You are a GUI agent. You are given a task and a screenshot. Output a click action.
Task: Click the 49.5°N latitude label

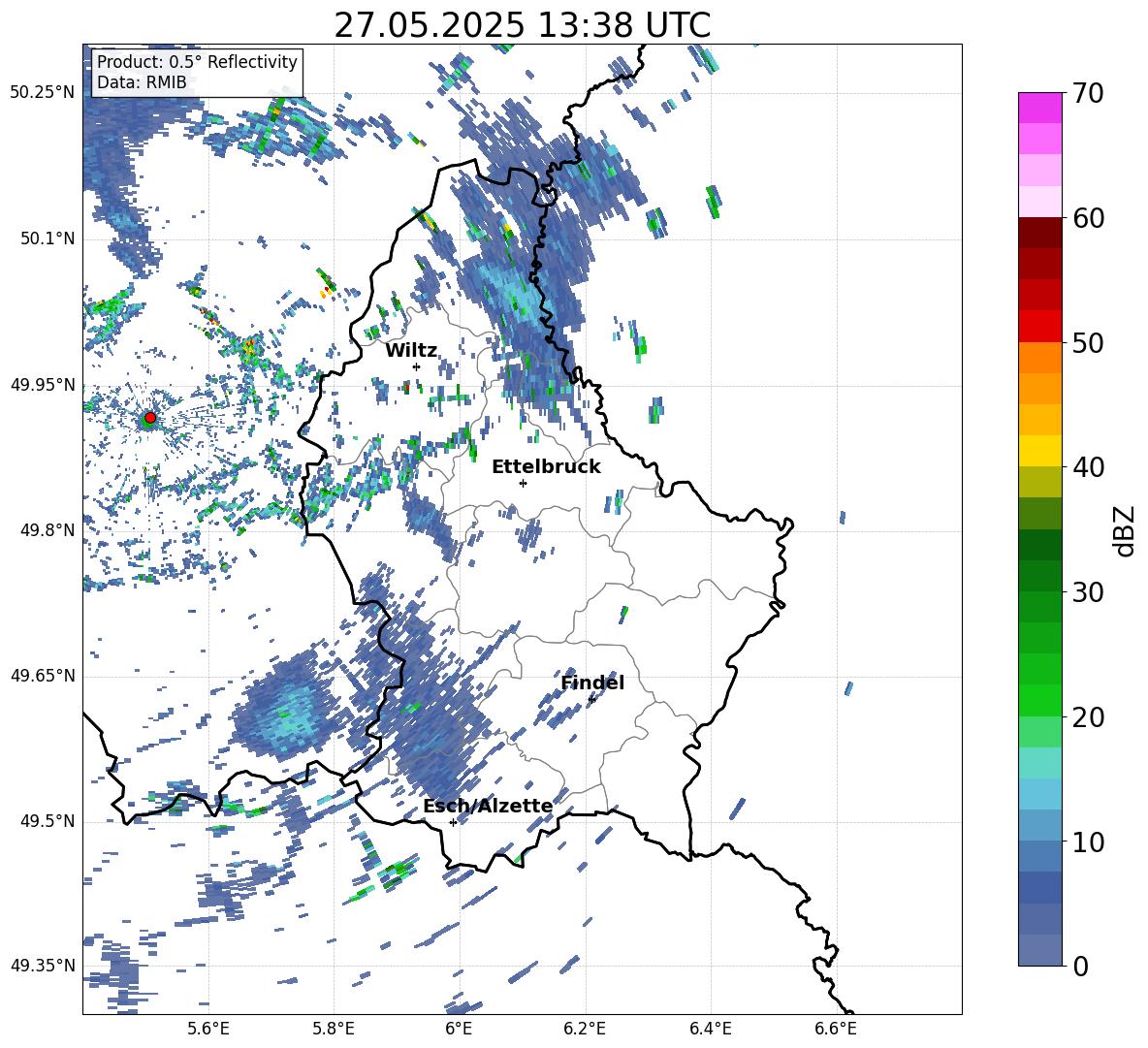48,821
